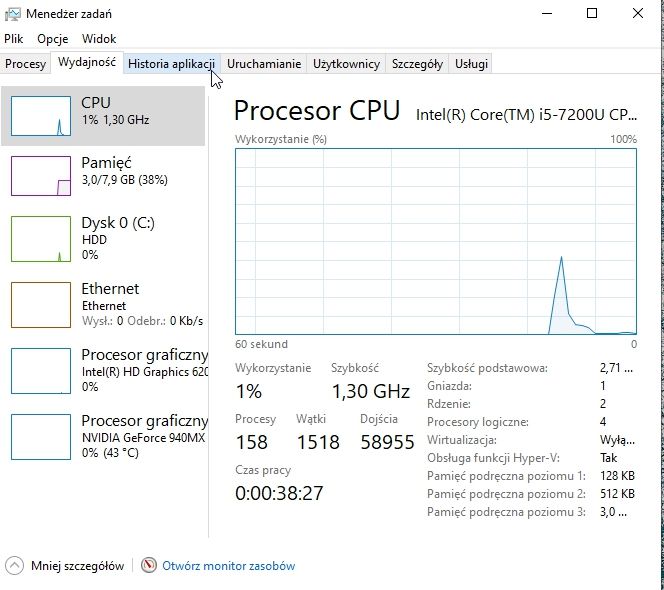
Task: Click the Task Manager title bar icon
Action: pos(12,14)
